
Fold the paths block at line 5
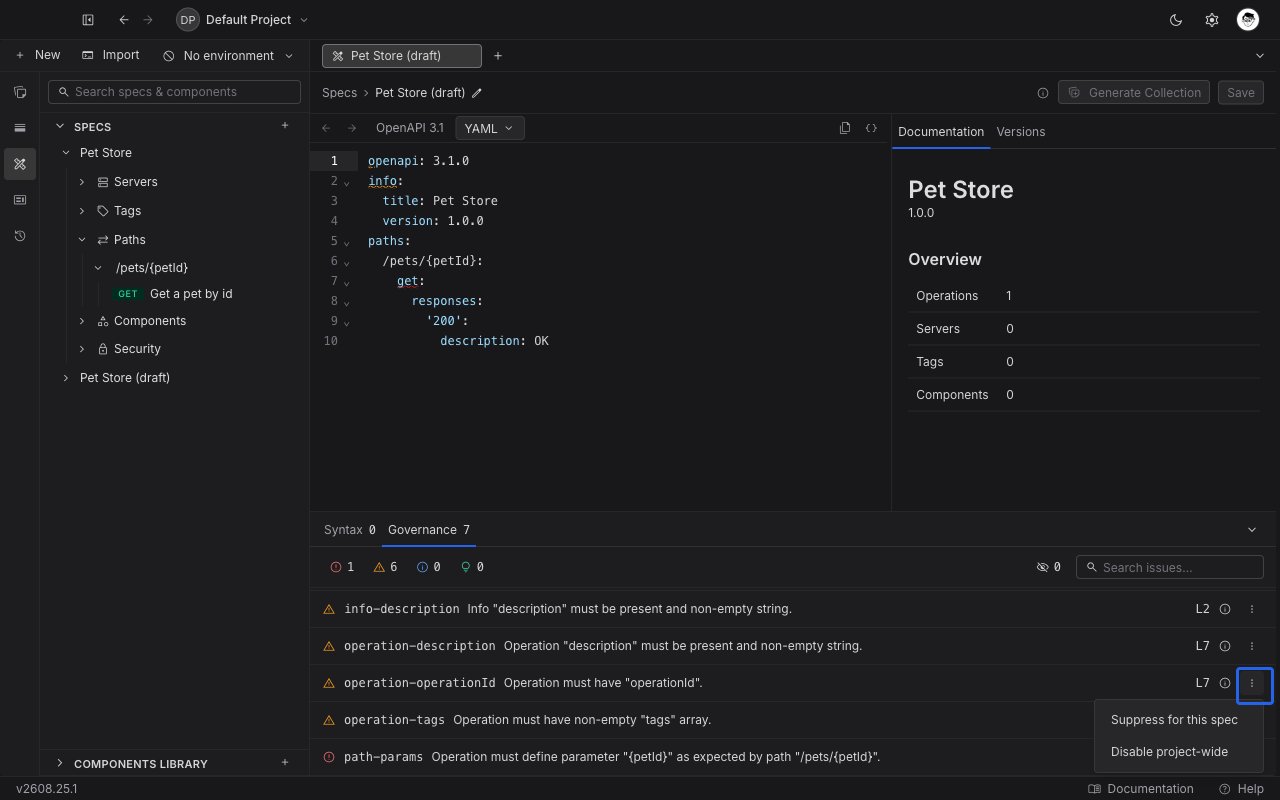coord(347,242)
